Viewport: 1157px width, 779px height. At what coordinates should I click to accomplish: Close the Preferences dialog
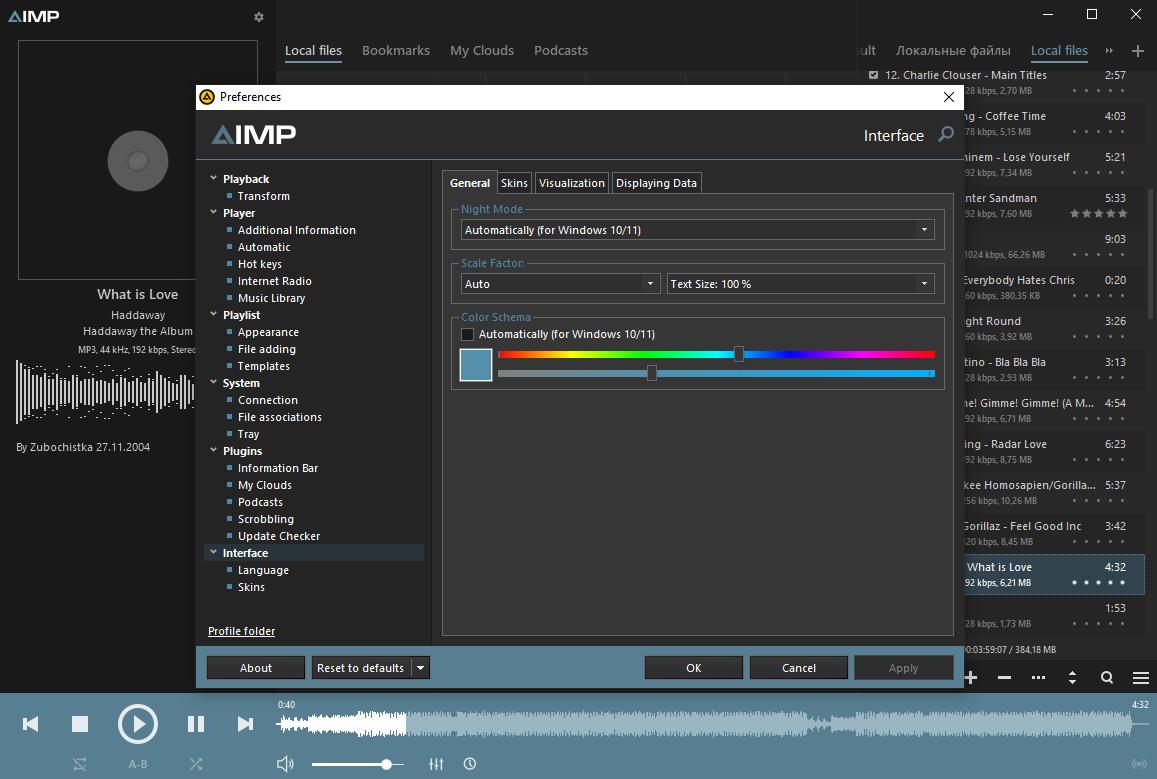pyautogui.click(x=949, y=97)
